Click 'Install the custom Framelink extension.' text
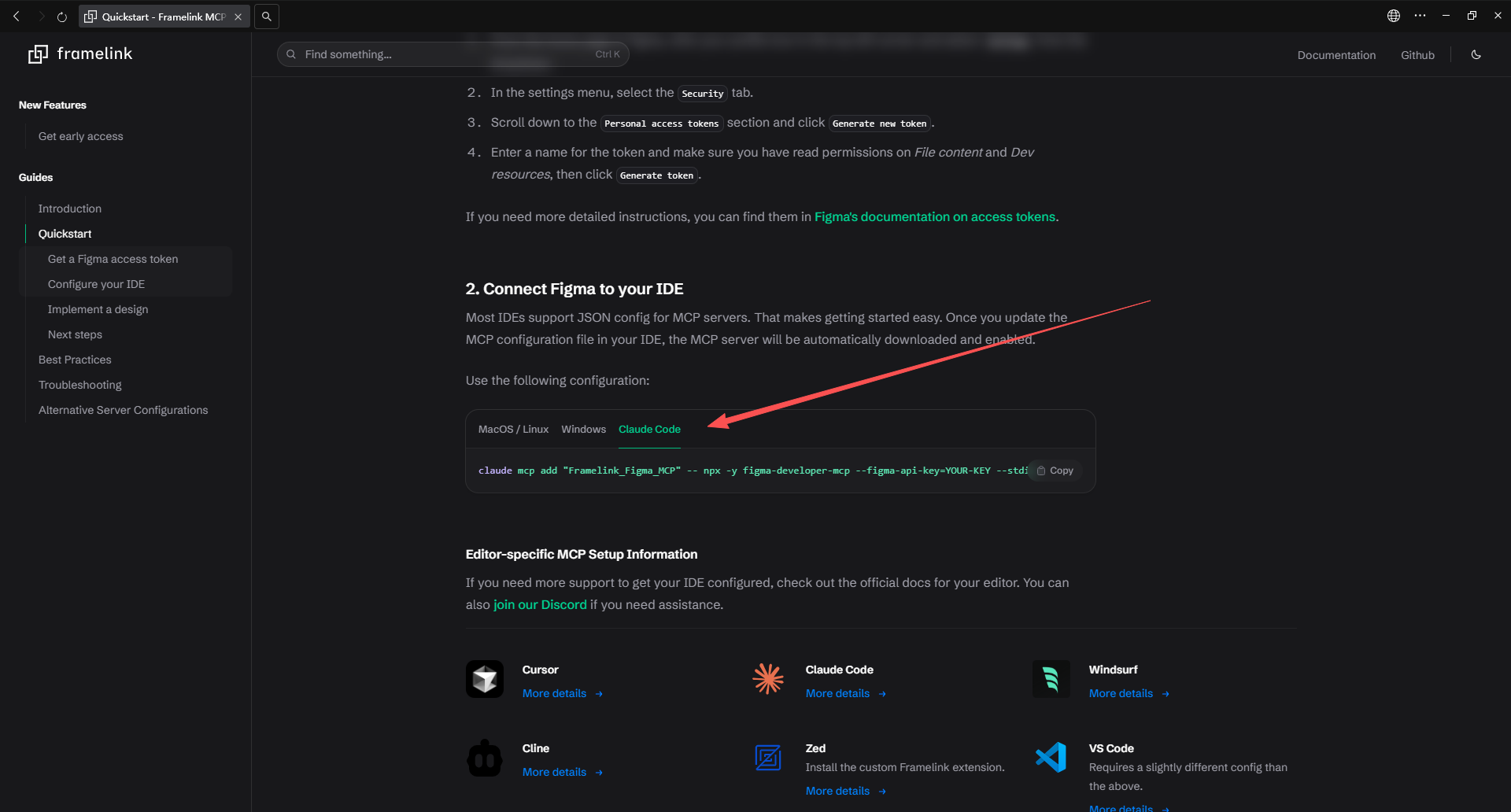 [x=905, y=767]
